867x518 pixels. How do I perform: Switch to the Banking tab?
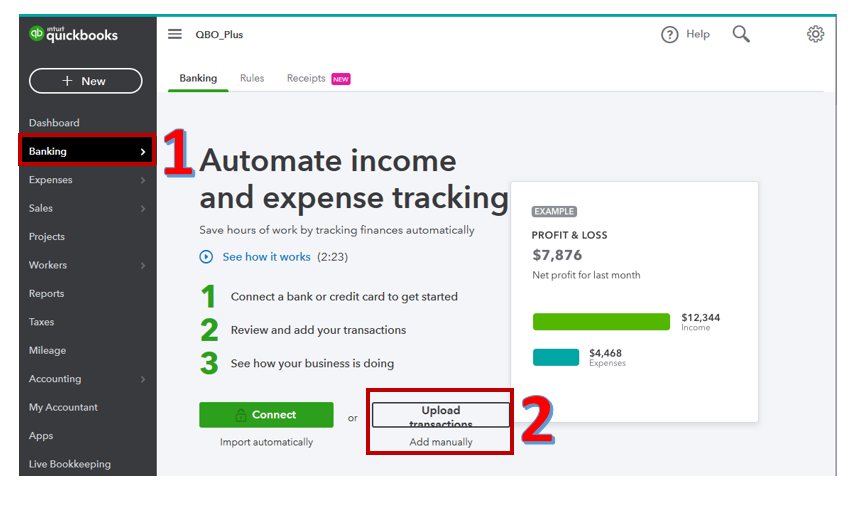[x=198, y=79]
